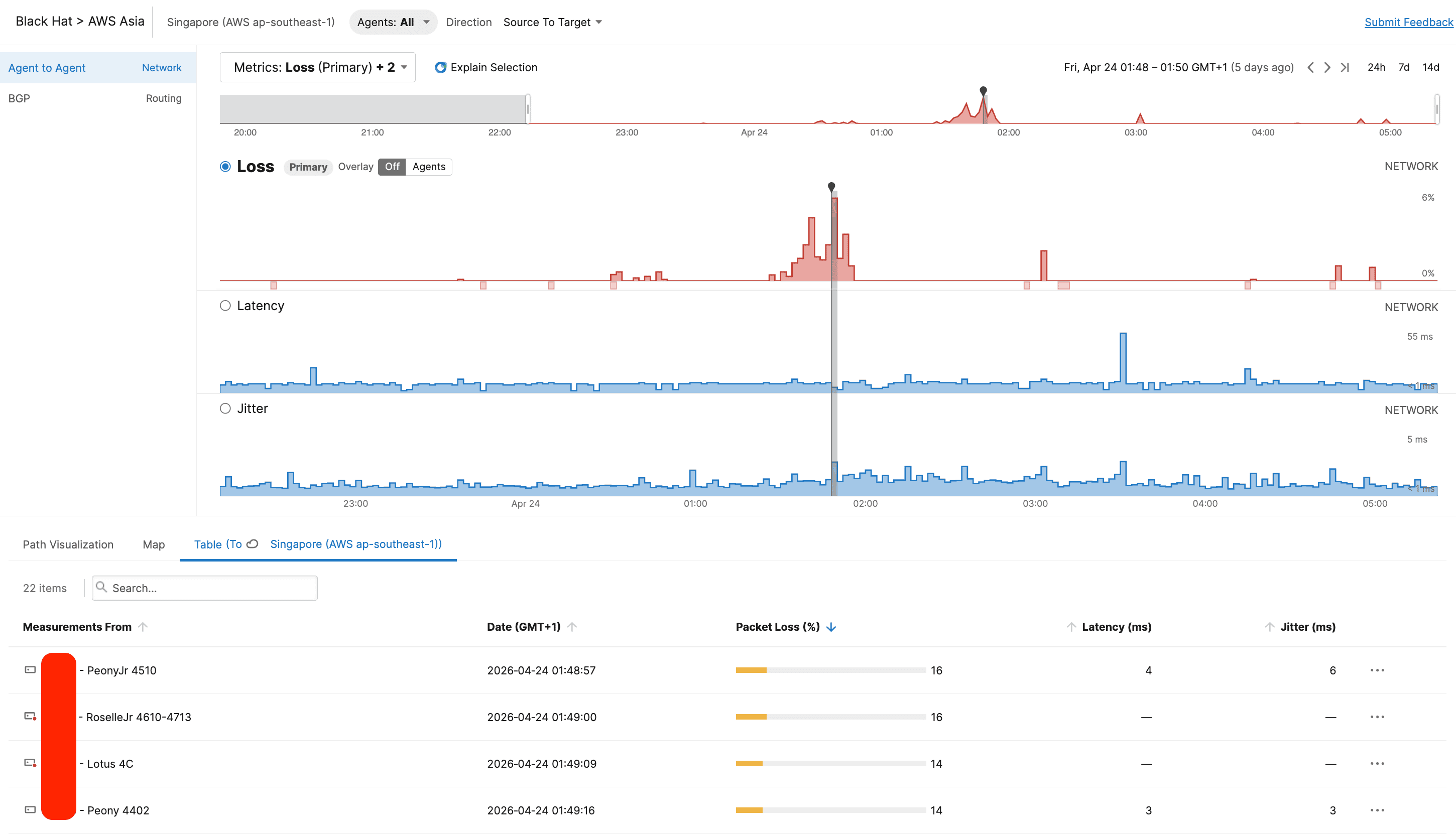Click the 03:00 loss spike on Loss chart
The height and width of the screenshot is (838, 1456).
coord(1044,265)
